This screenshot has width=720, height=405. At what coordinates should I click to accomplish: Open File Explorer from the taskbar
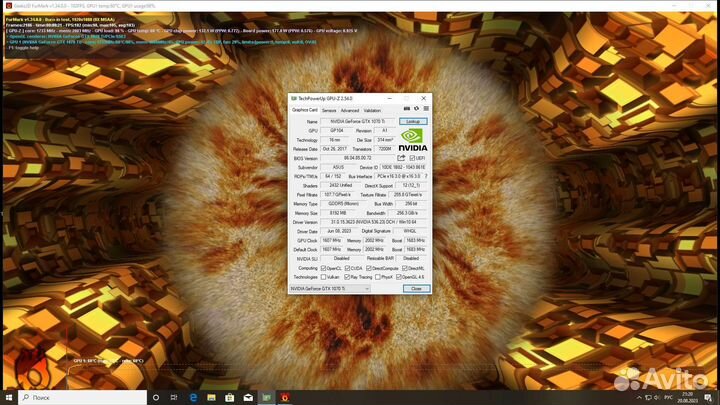click(x=211, y=397)
